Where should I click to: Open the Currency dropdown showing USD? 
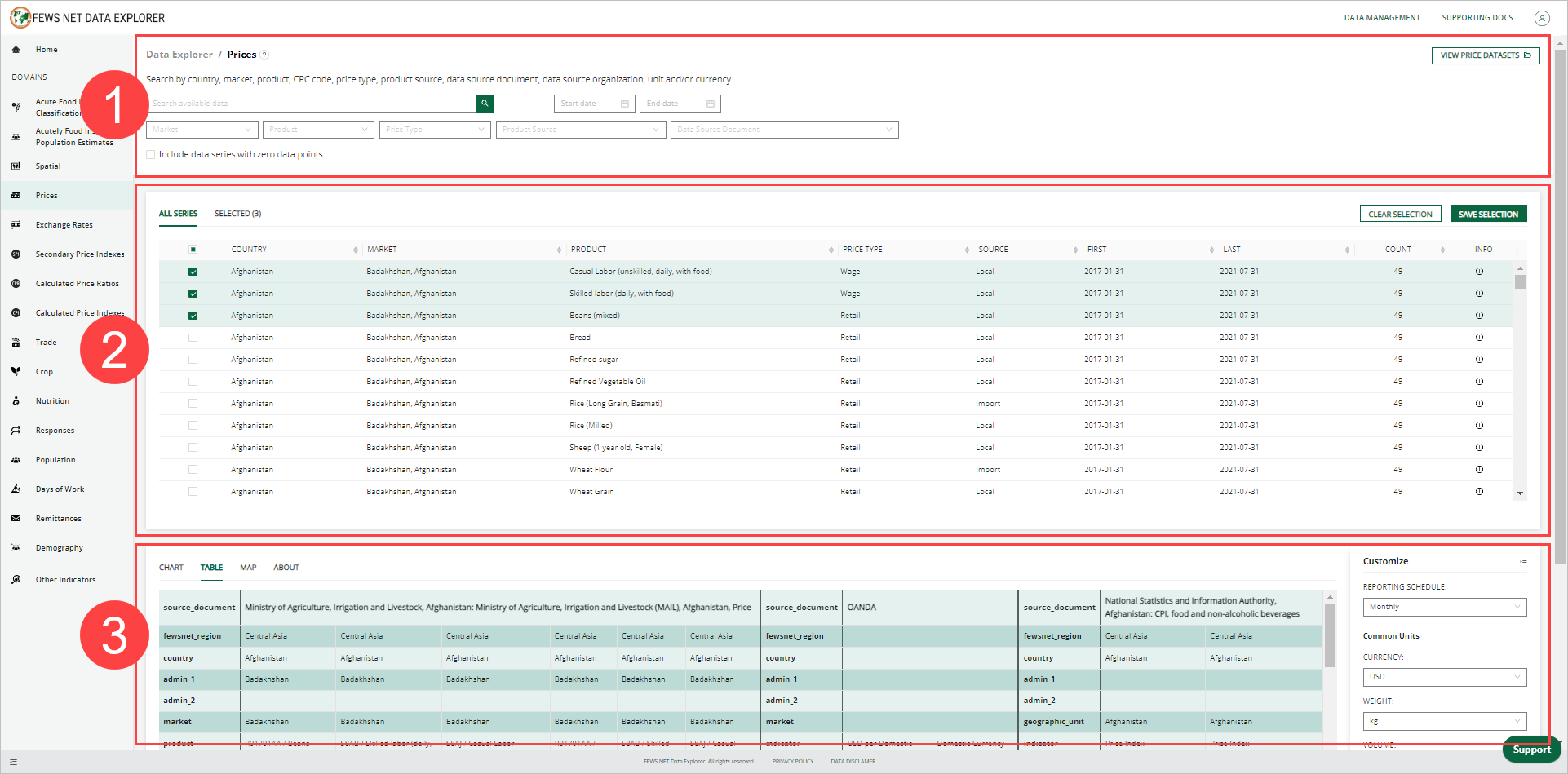pyautogui.click(x=1444, y=676)
